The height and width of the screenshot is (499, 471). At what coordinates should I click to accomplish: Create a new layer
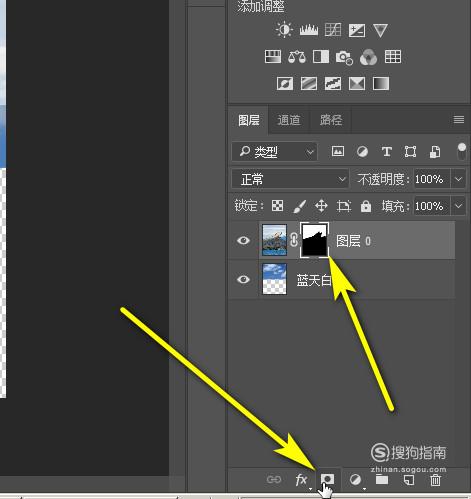pos(409,480)
